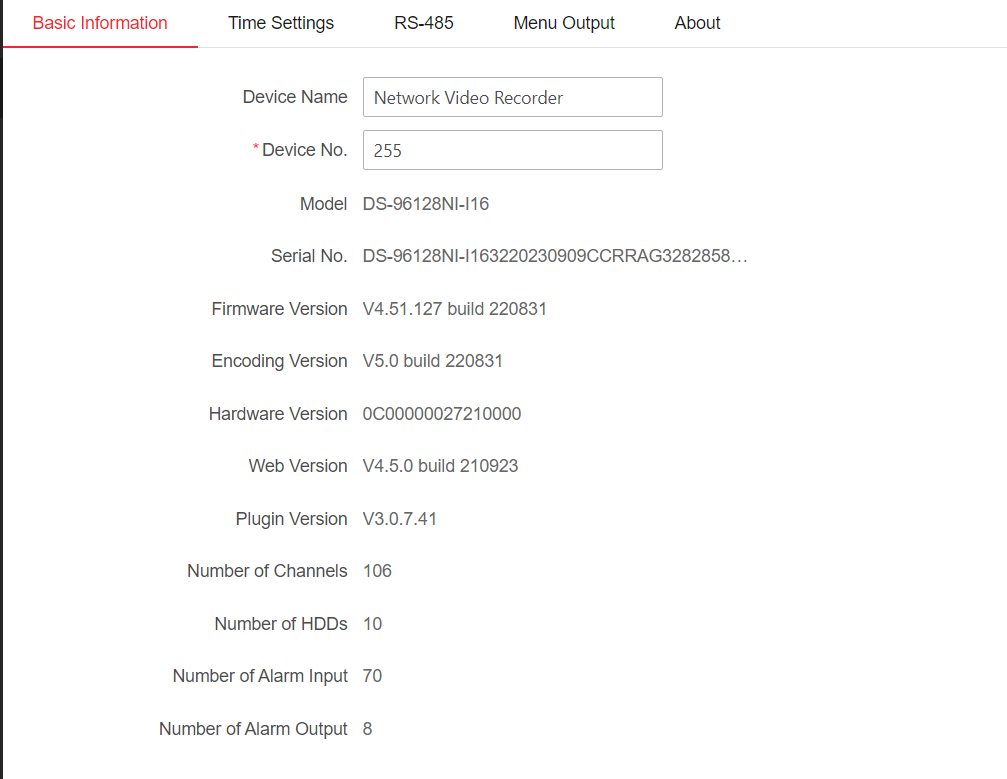1007x779 pixels.
Task: Click the Number of Alarm Input value 70
Action: pos(372,676)
